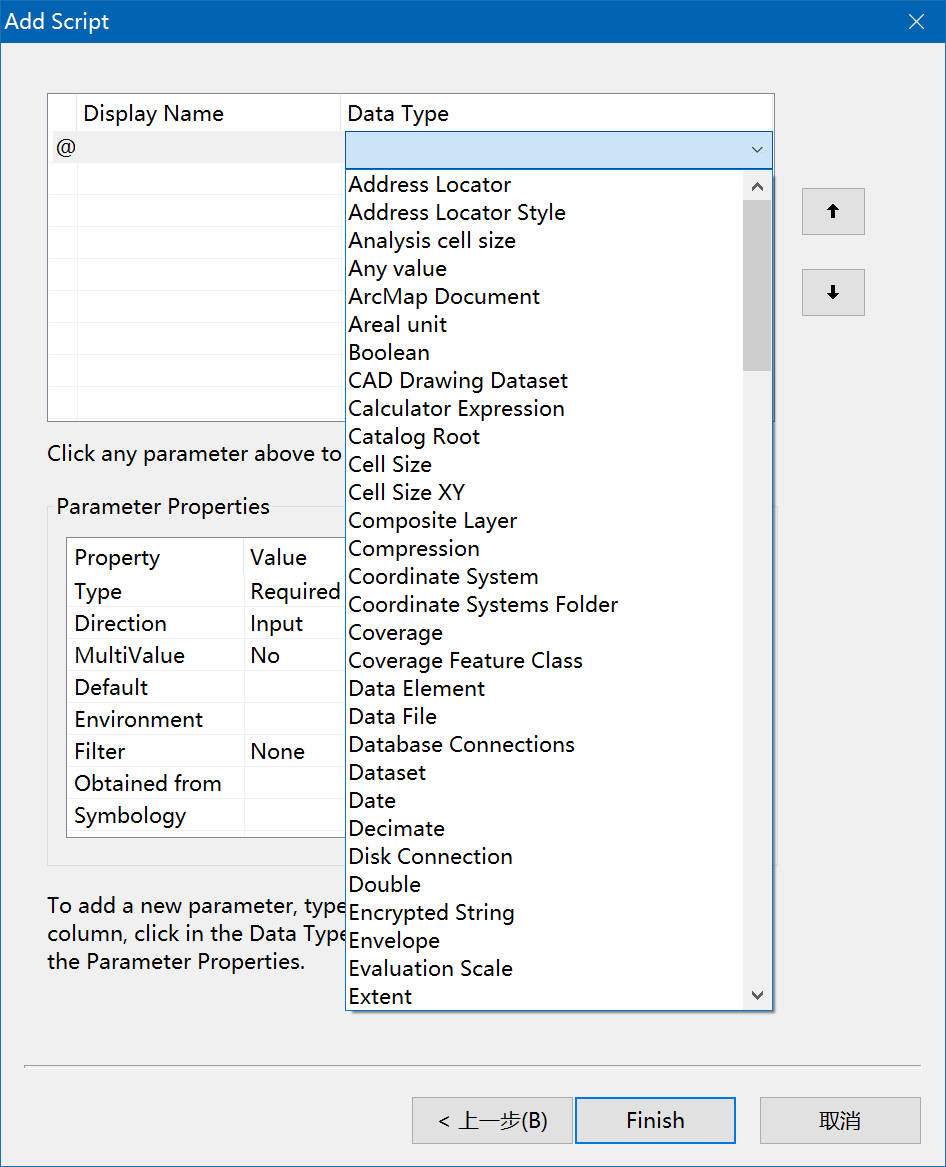The image size is (946, 1167).
Task: Click the 上一步(B) back button
Action: pos(492,1120)
